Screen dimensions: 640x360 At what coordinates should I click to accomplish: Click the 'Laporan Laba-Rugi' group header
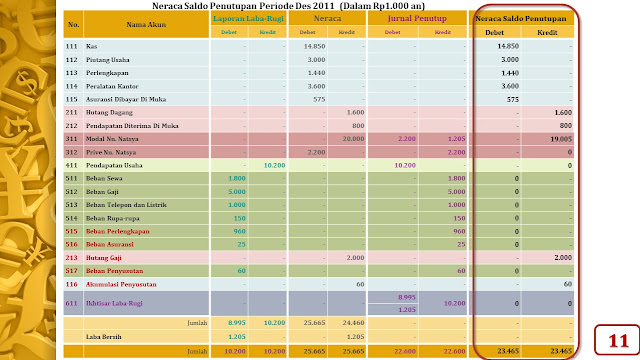248,18
